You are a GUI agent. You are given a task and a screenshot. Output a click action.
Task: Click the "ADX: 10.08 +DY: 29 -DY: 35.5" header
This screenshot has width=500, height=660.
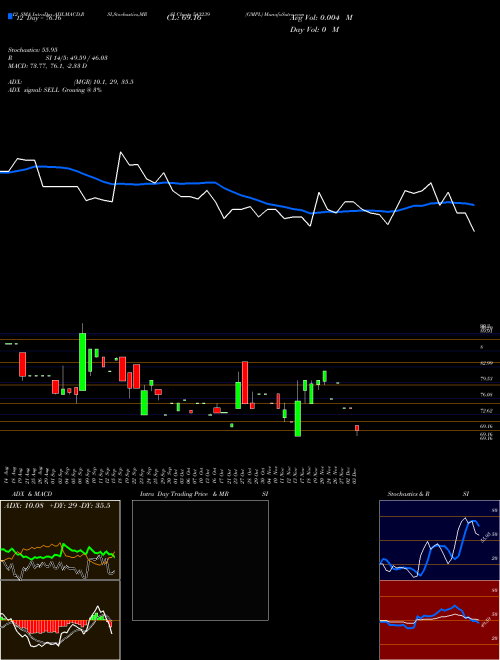[57, 505]
